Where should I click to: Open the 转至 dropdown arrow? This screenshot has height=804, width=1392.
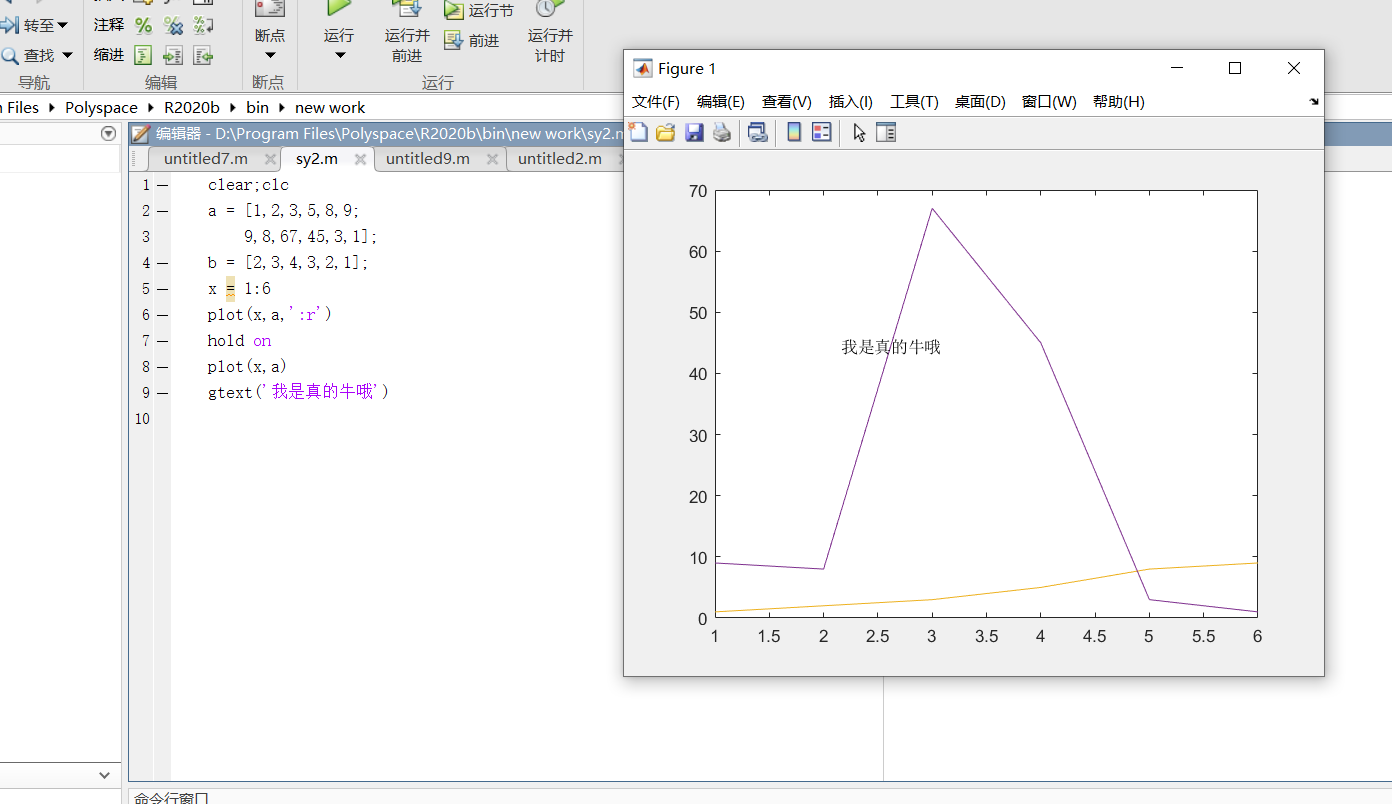[63, 26]
